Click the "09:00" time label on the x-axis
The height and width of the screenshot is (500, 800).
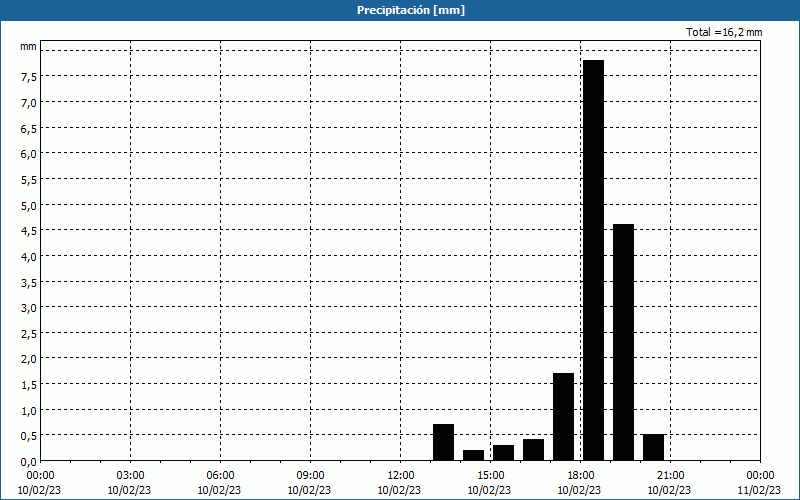[311, 476]
